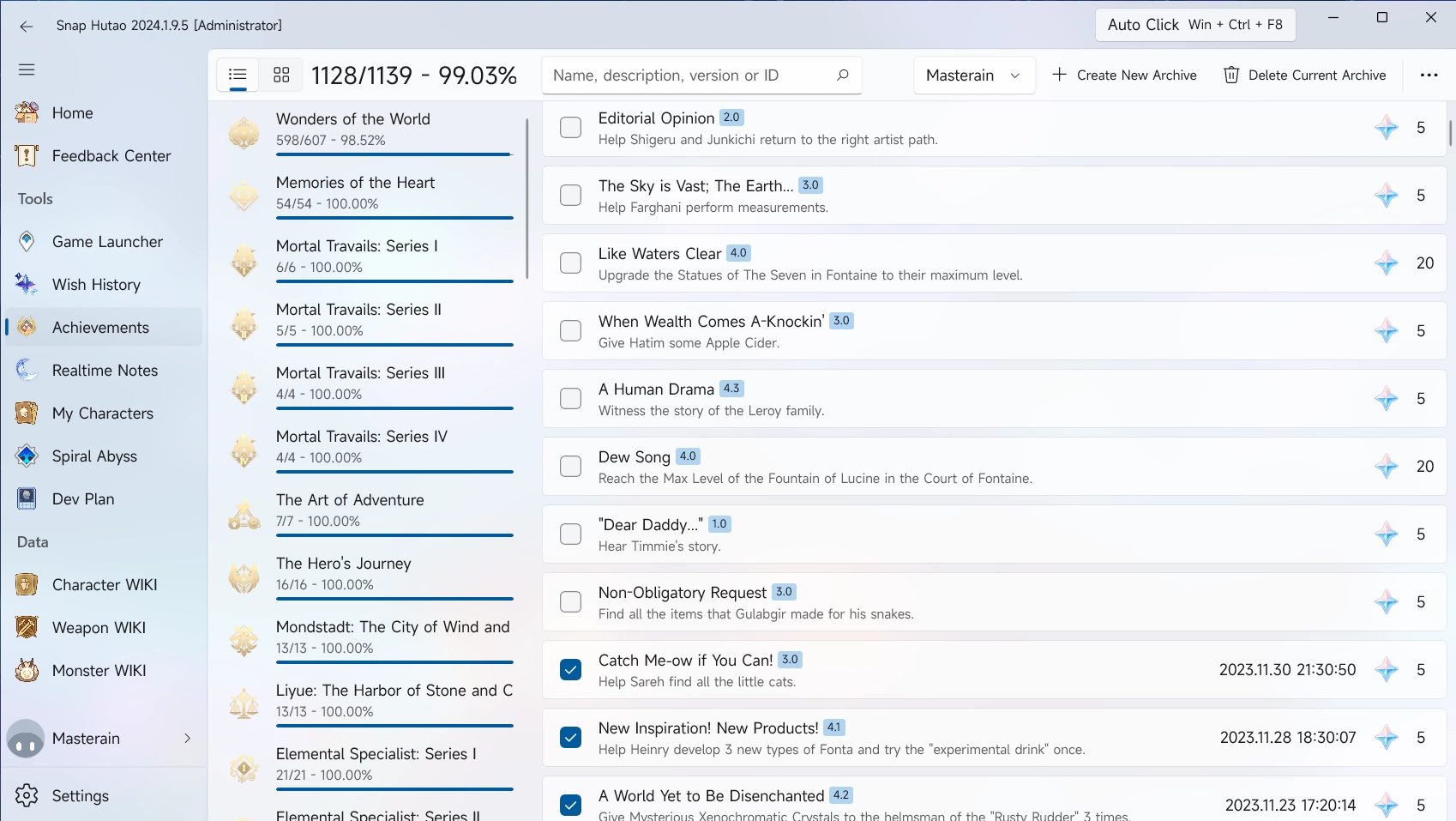Click the Wonders of the World category icon
The image size is (1456, 821).
[x=244, y=133]
